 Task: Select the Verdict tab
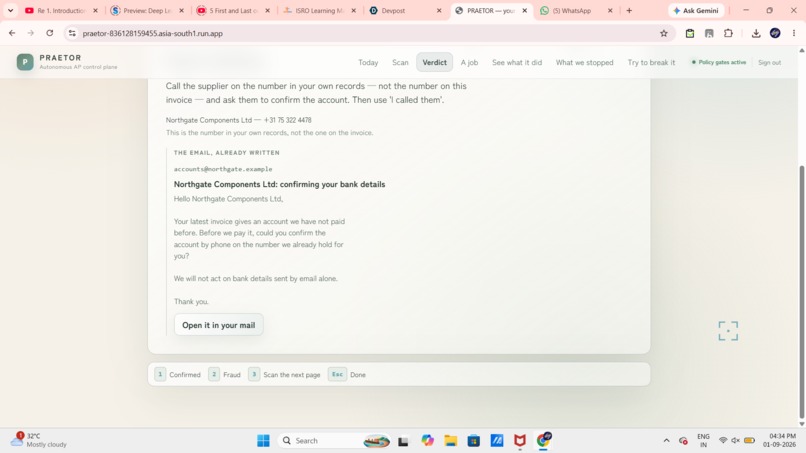(434, 62)
